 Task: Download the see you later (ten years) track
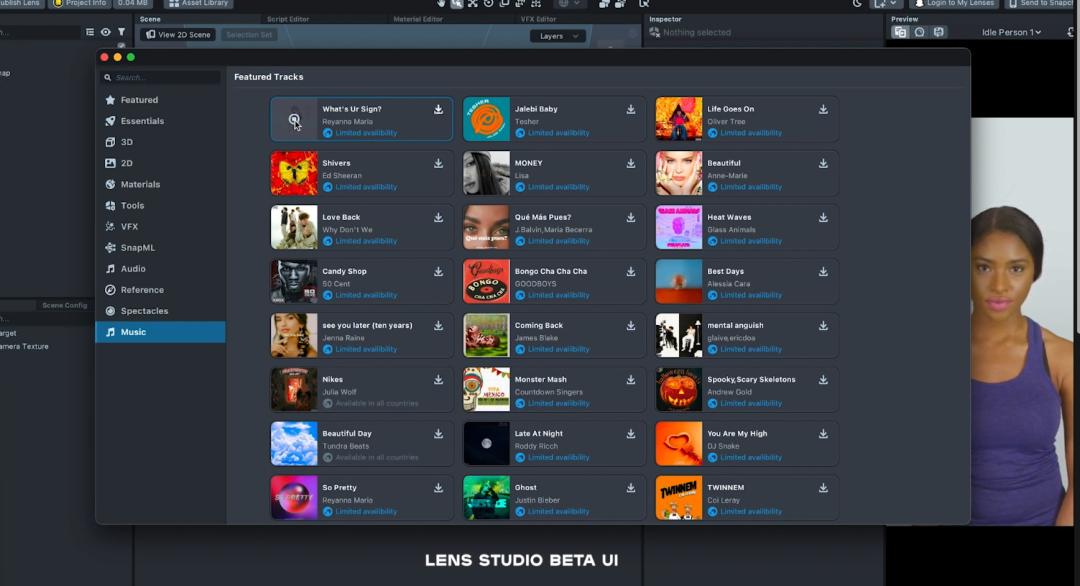(438, 326)
